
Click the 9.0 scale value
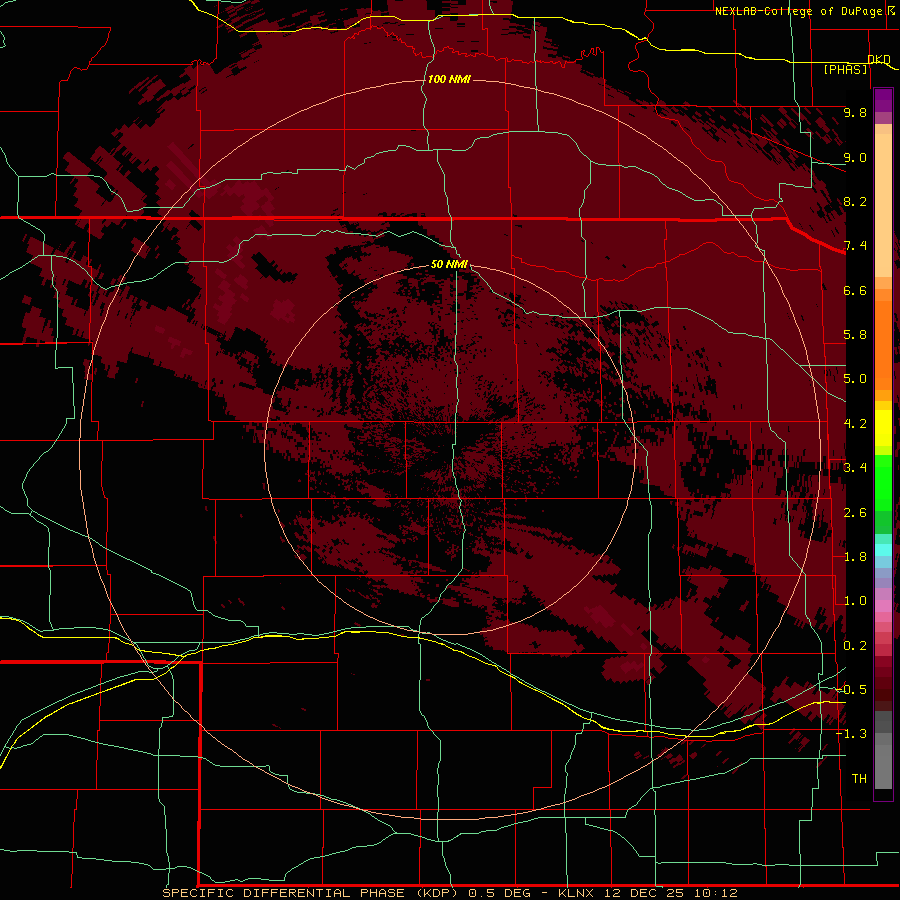855,157
